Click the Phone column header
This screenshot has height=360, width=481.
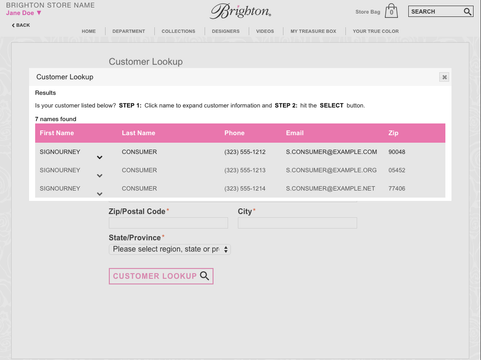pyautogui.click(x=234, y=133)
